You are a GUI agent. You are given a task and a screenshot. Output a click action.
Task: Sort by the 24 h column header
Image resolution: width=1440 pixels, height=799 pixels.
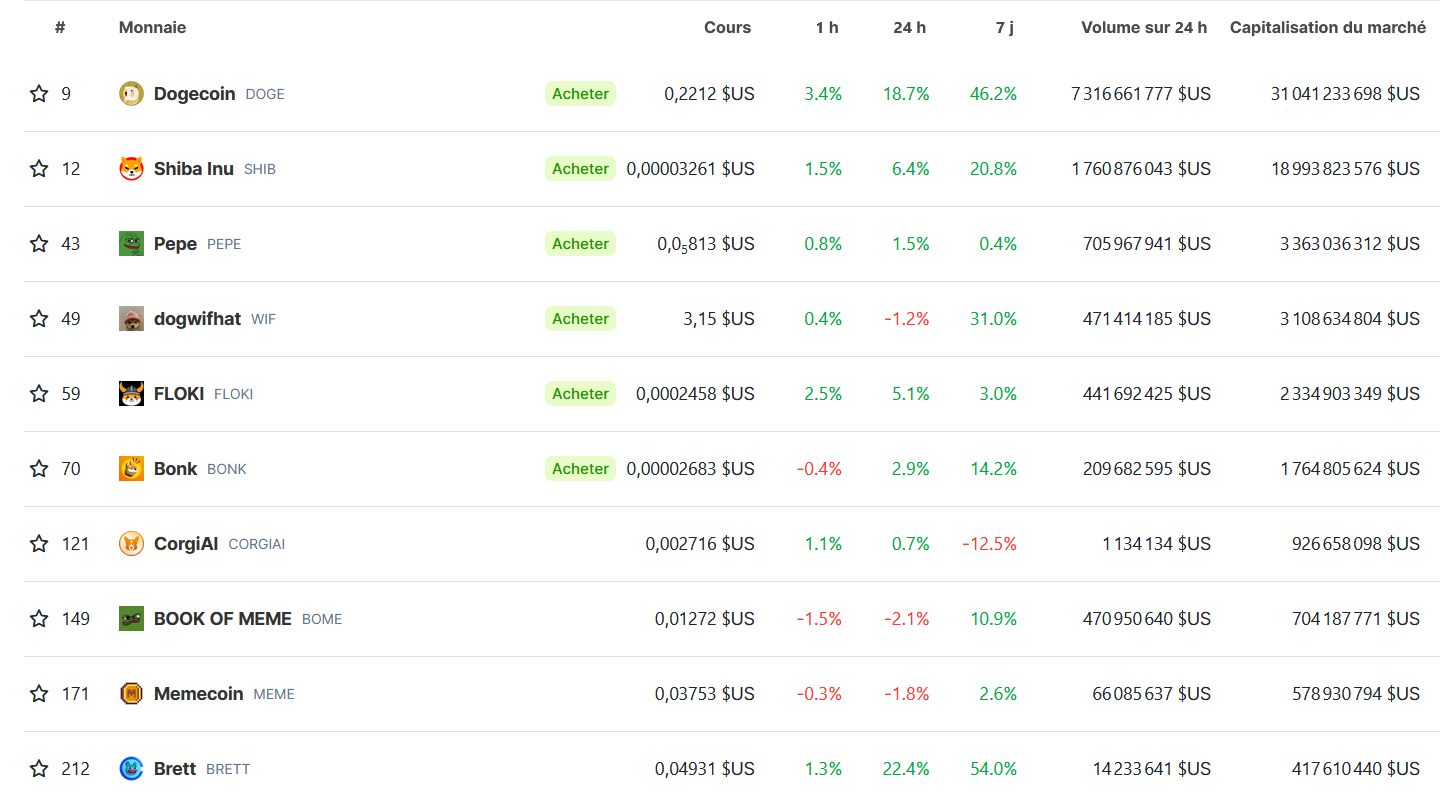pyautogui.click(x=909, y=28)
